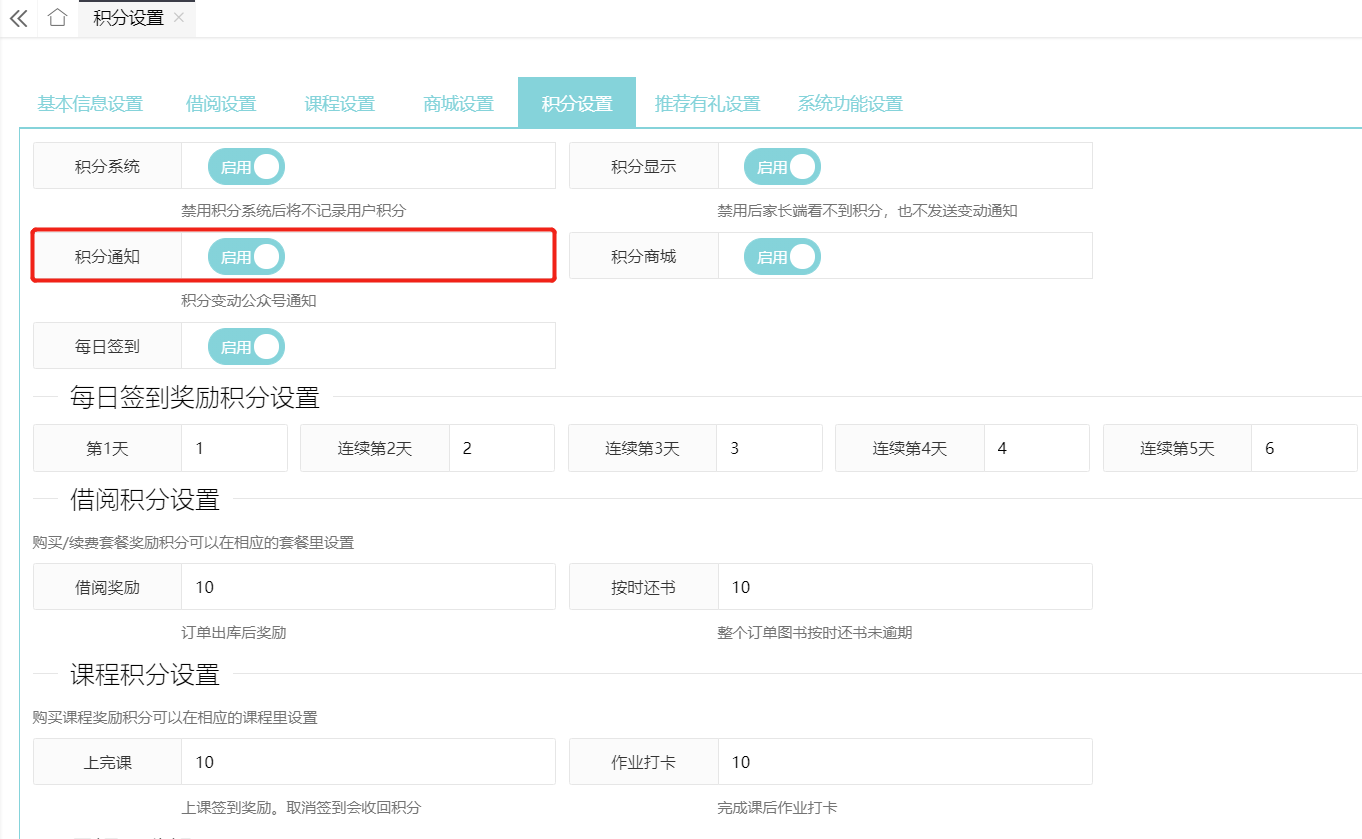Switch to 借阅设置 tab

[x=221, y=104]
